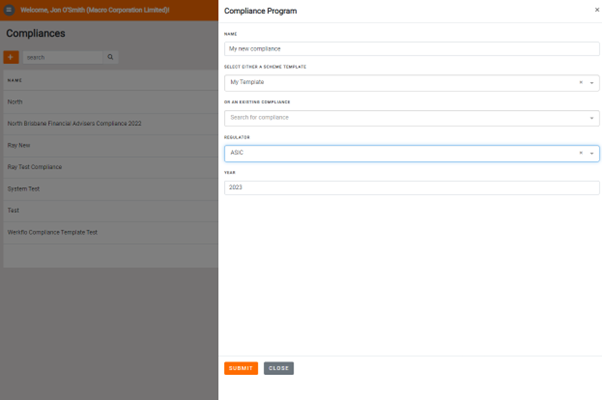
Task: Click the magnifier search icon
Action: pyautogui.click(x=110, y=57)
